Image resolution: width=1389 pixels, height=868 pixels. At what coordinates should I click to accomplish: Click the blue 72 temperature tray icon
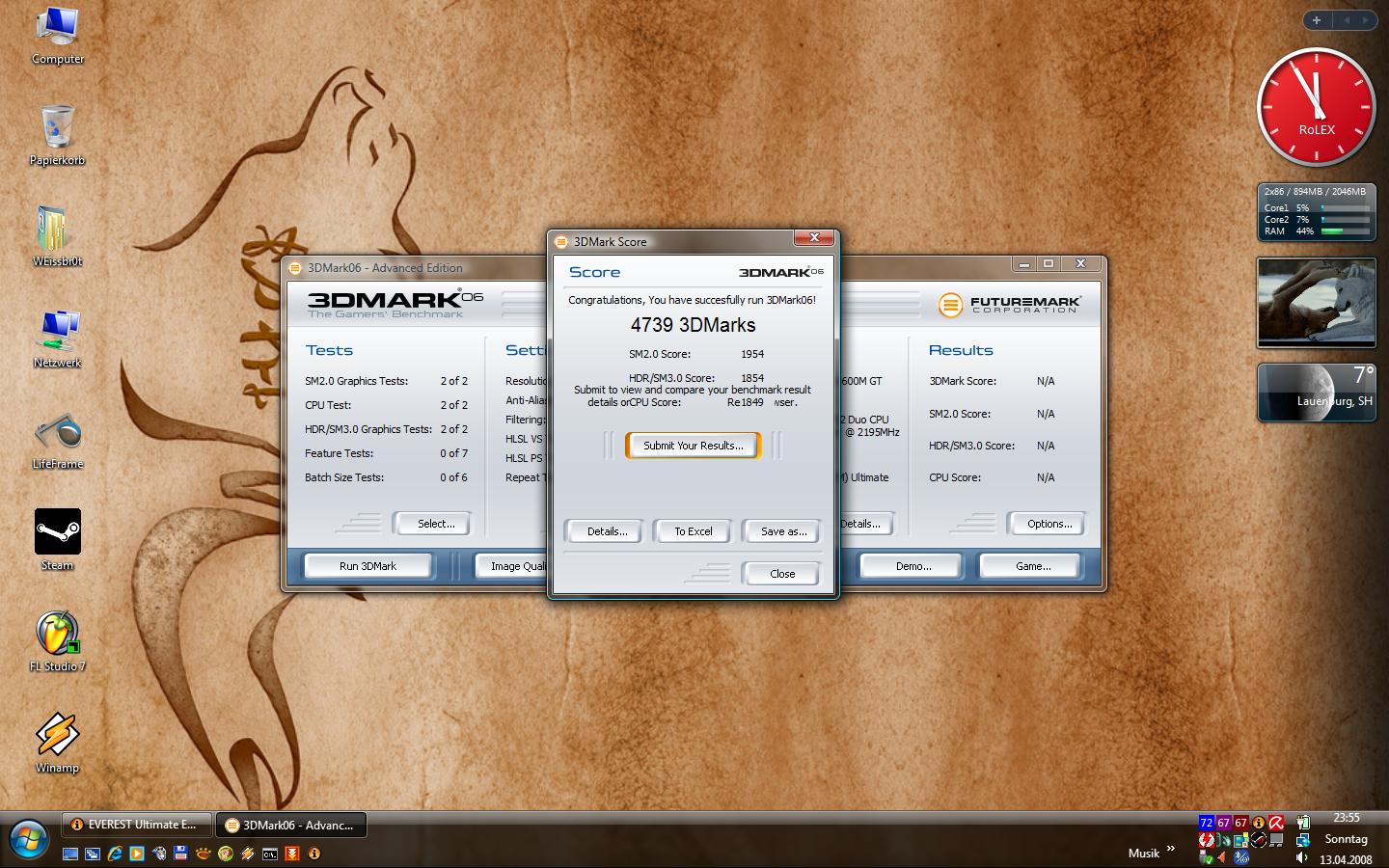pos(1207,823)
